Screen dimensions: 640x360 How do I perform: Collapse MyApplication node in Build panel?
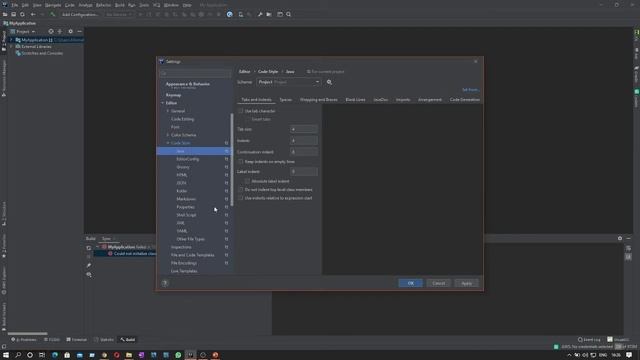coord(97,247)
